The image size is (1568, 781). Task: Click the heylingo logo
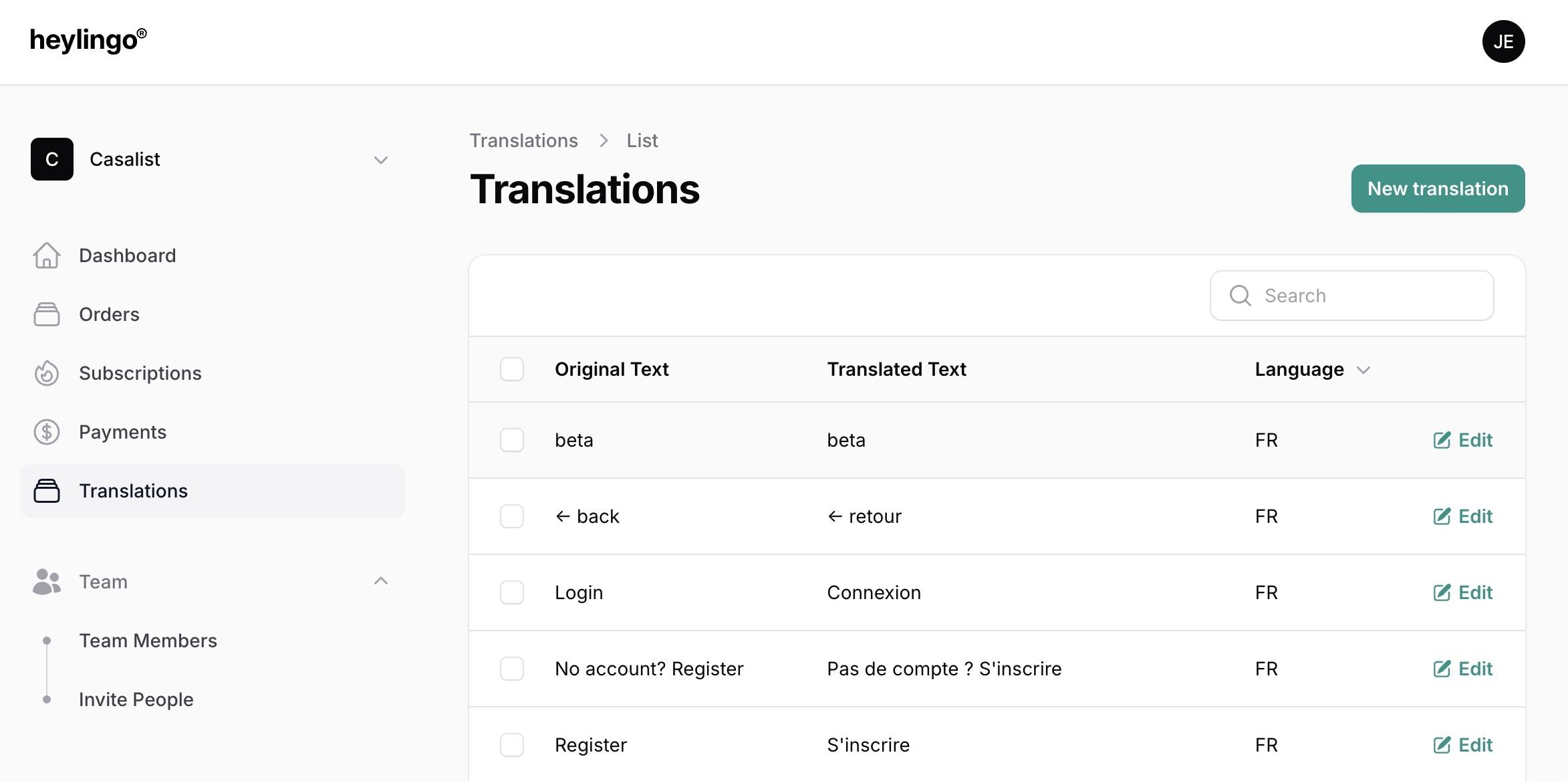click(x=88, y=40)
